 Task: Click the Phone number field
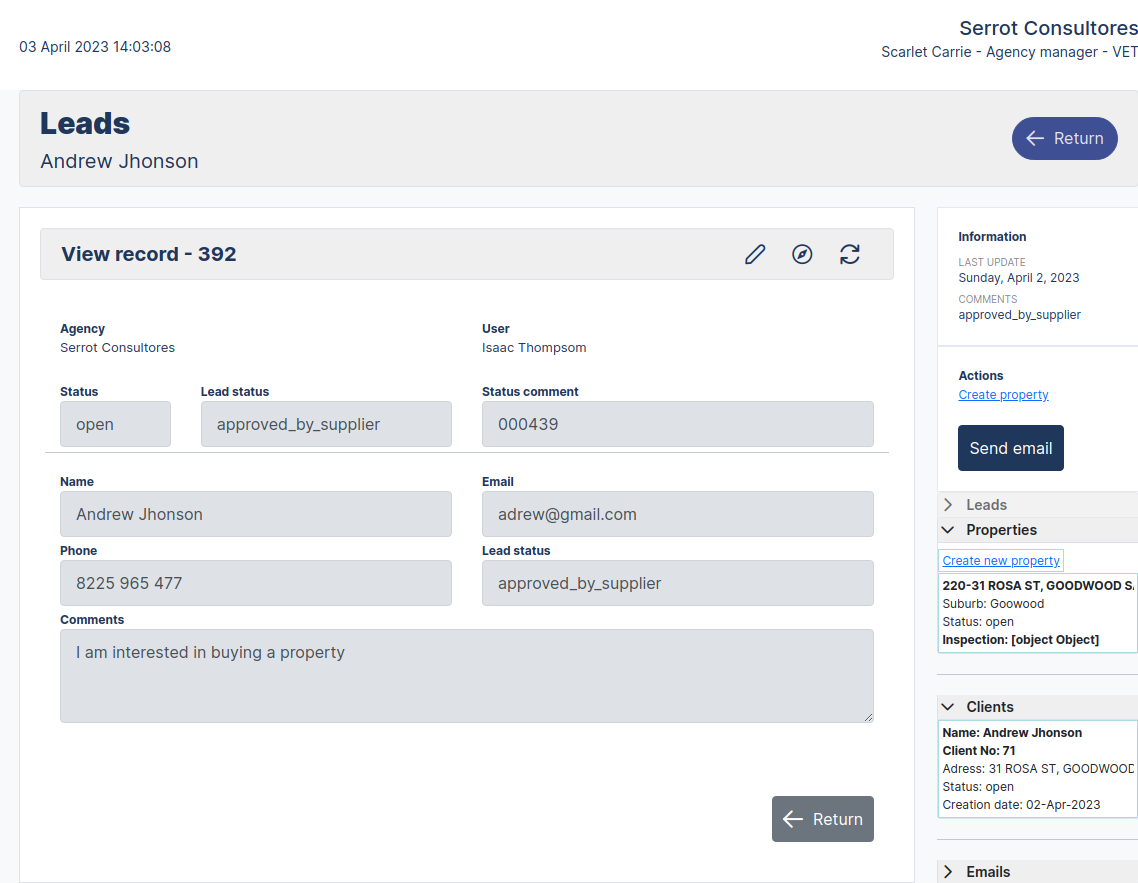pos(255,583)
